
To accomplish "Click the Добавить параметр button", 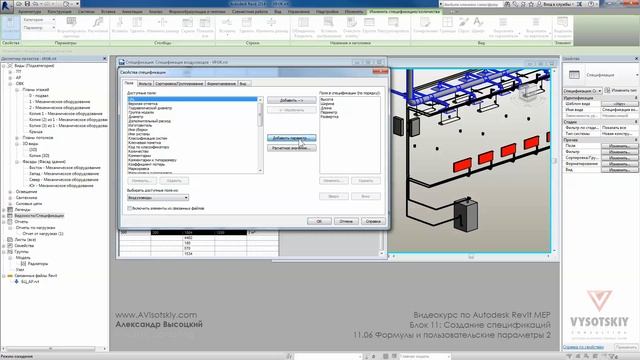I will [291, 138].
